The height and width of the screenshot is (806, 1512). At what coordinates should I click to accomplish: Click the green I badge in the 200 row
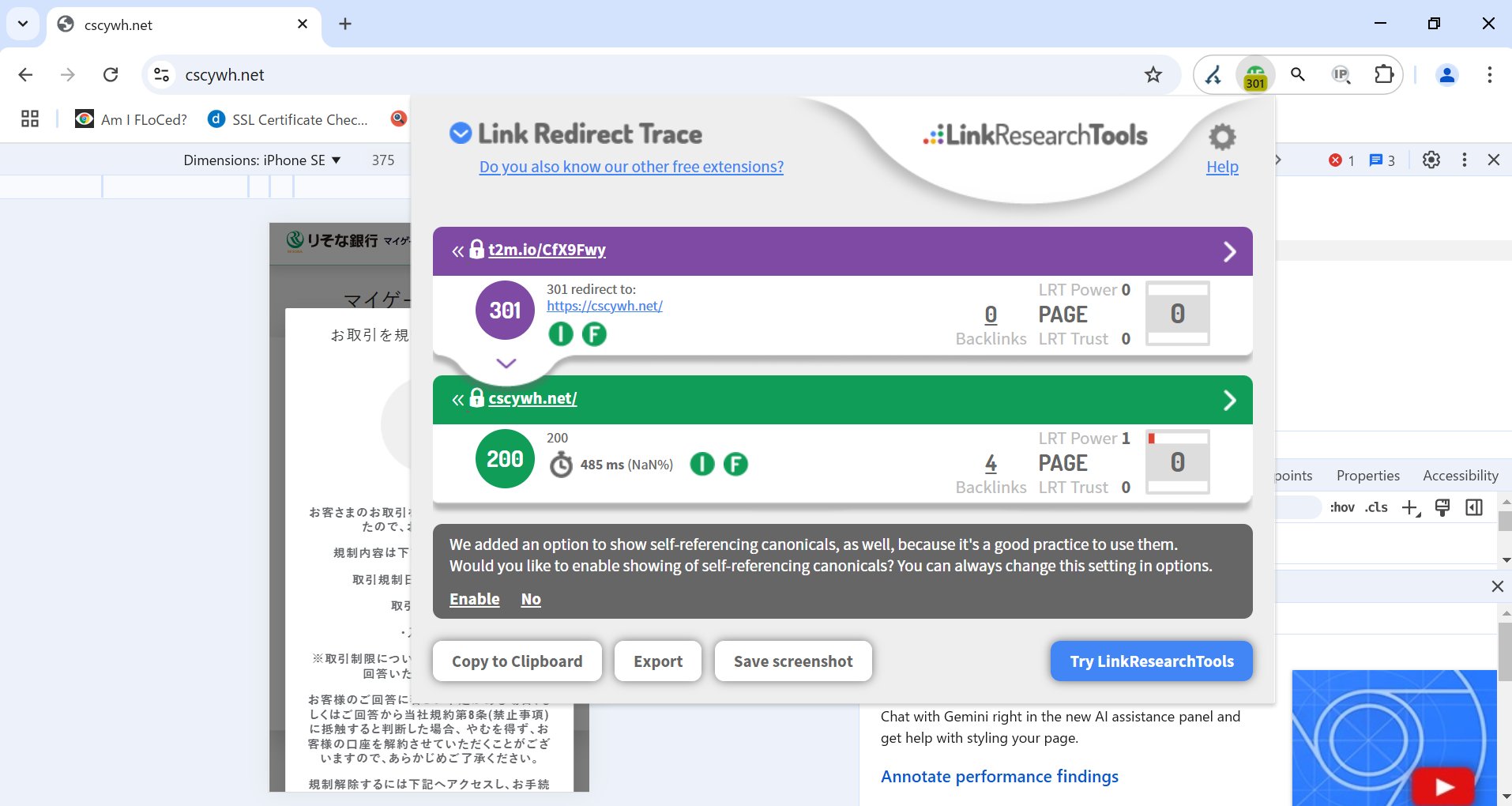[x=702, y=464]
